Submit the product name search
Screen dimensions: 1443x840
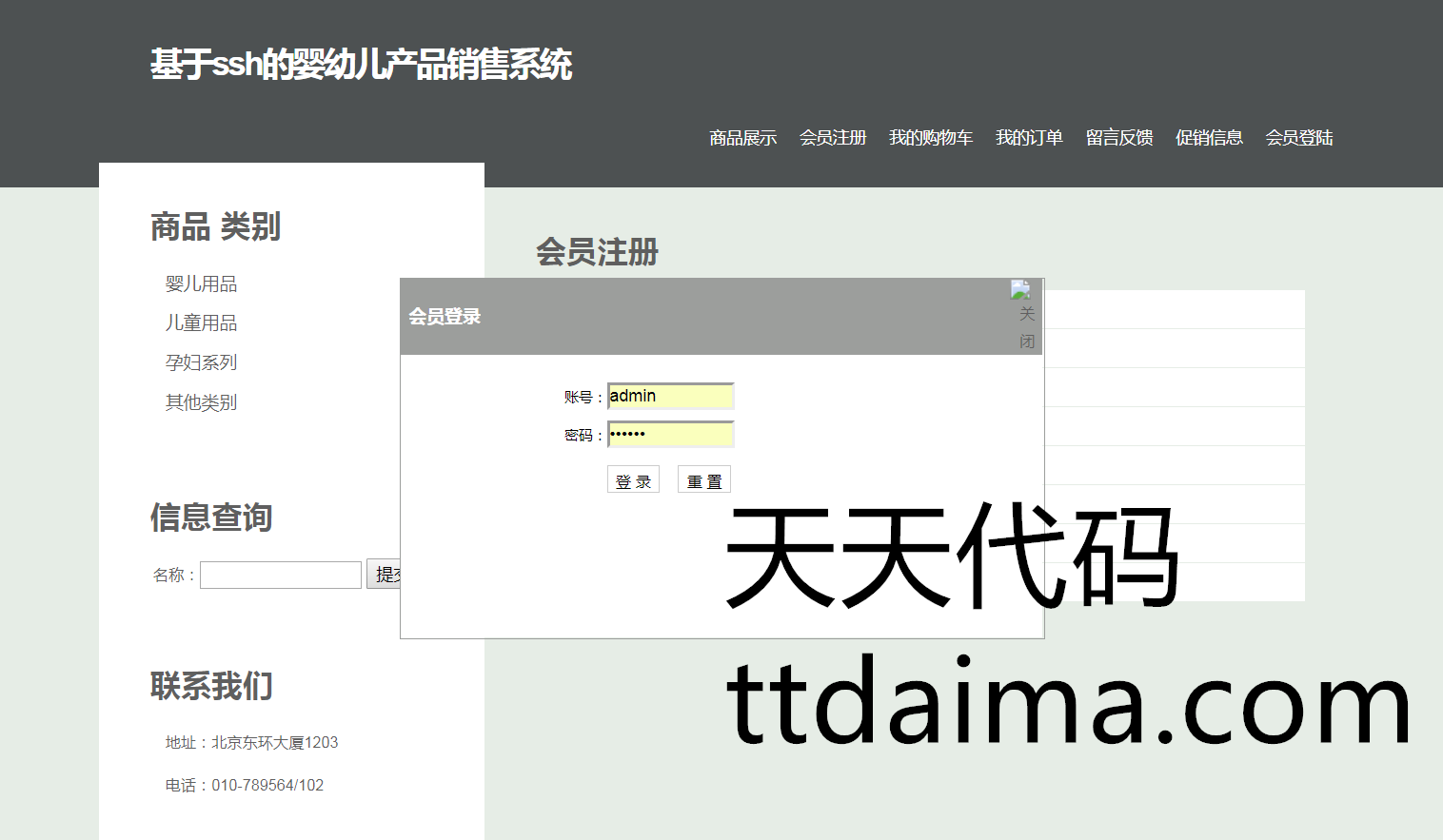(383, 575)
